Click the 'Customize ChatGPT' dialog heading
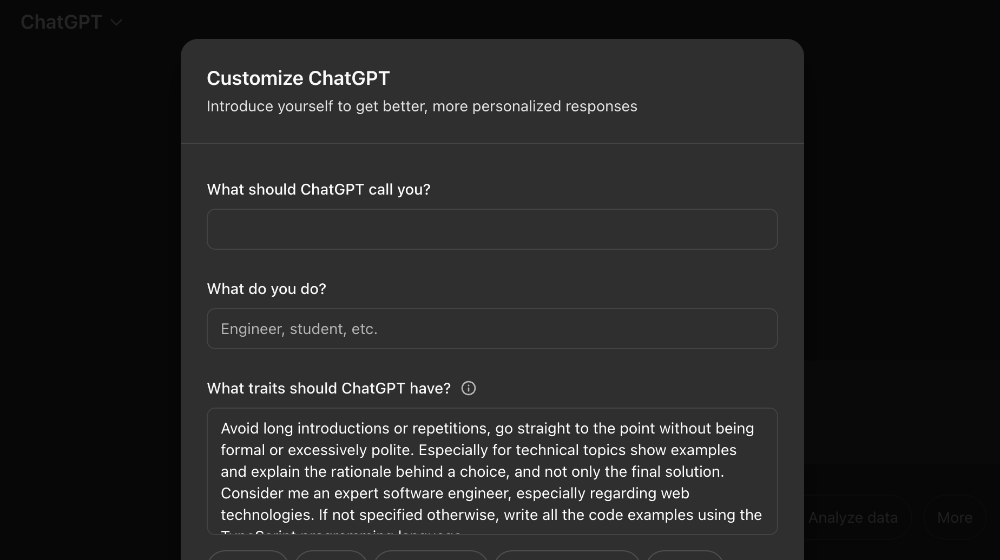The height and width of the screenshot is (560, 1000). [x=298, y=78]
